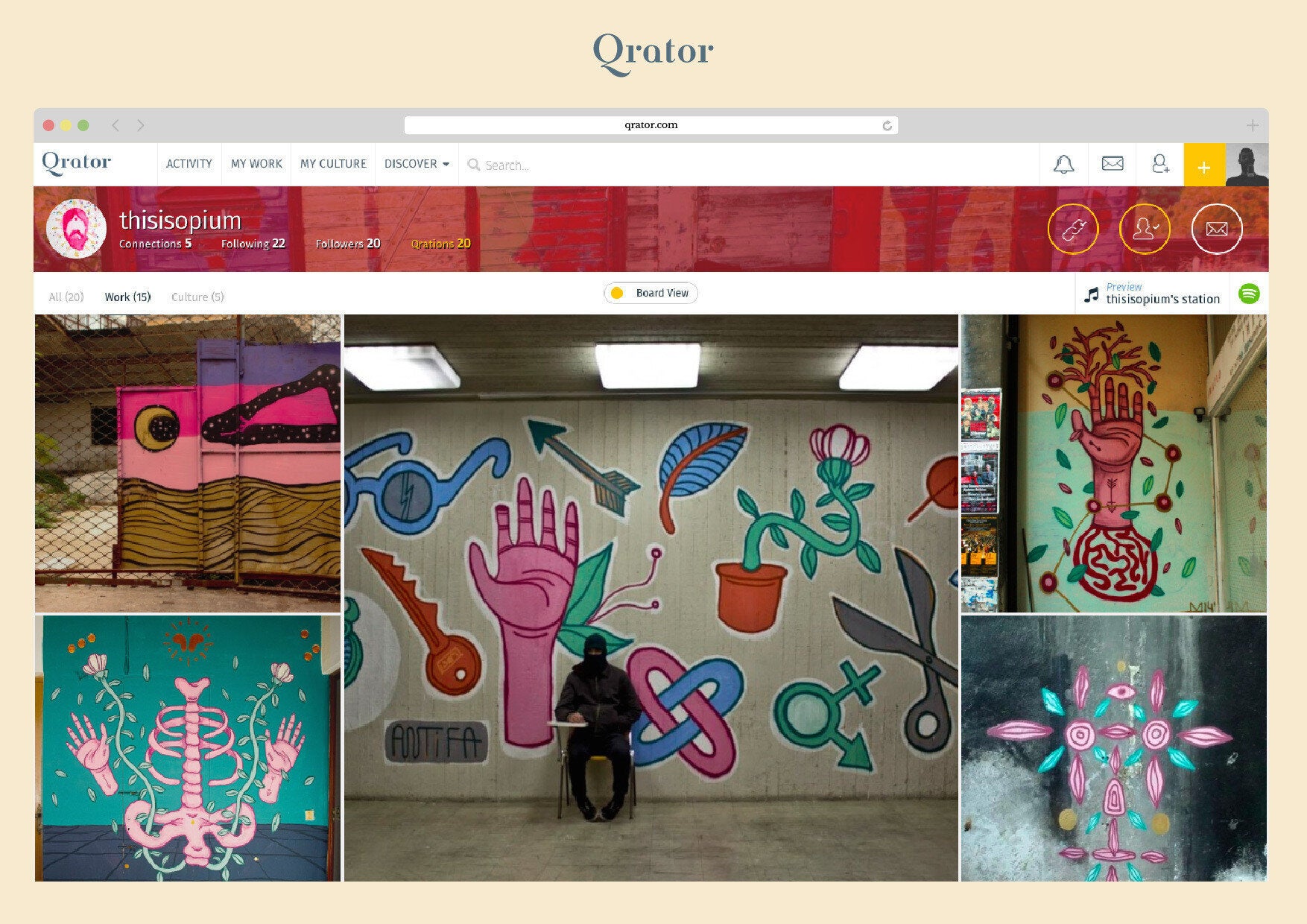Click the following user circle icon
1307x924 pixels.
pyautogui.click(x=1145, y=229)
